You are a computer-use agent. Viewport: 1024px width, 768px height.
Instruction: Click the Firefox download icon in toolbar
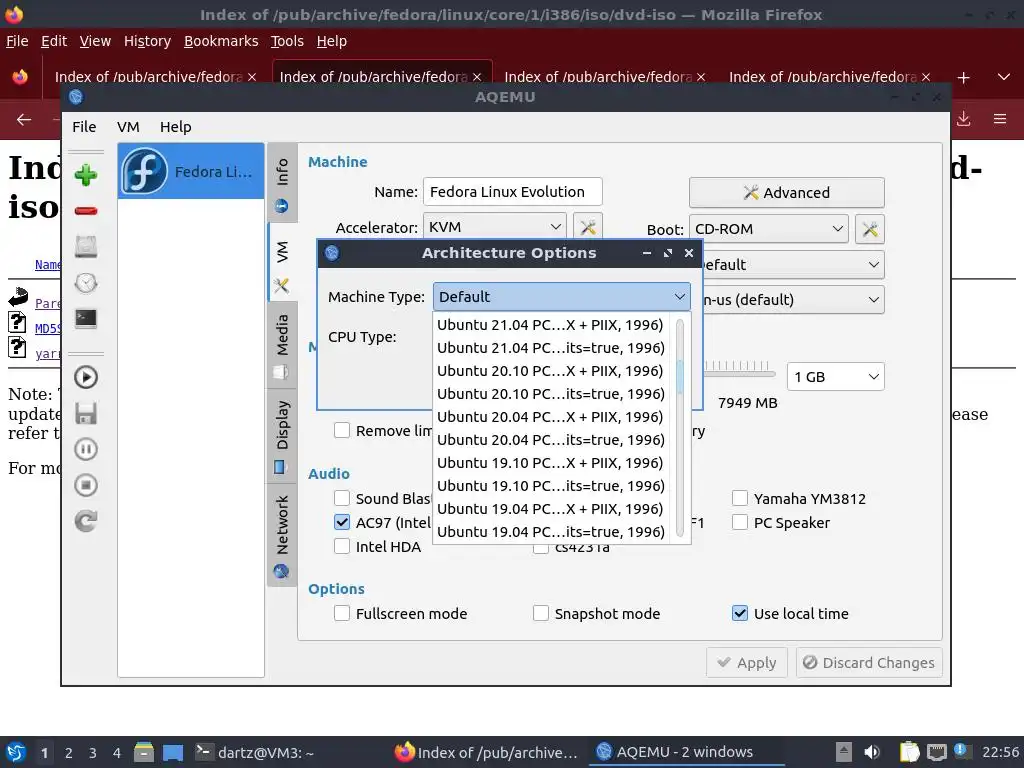(963, 120)
